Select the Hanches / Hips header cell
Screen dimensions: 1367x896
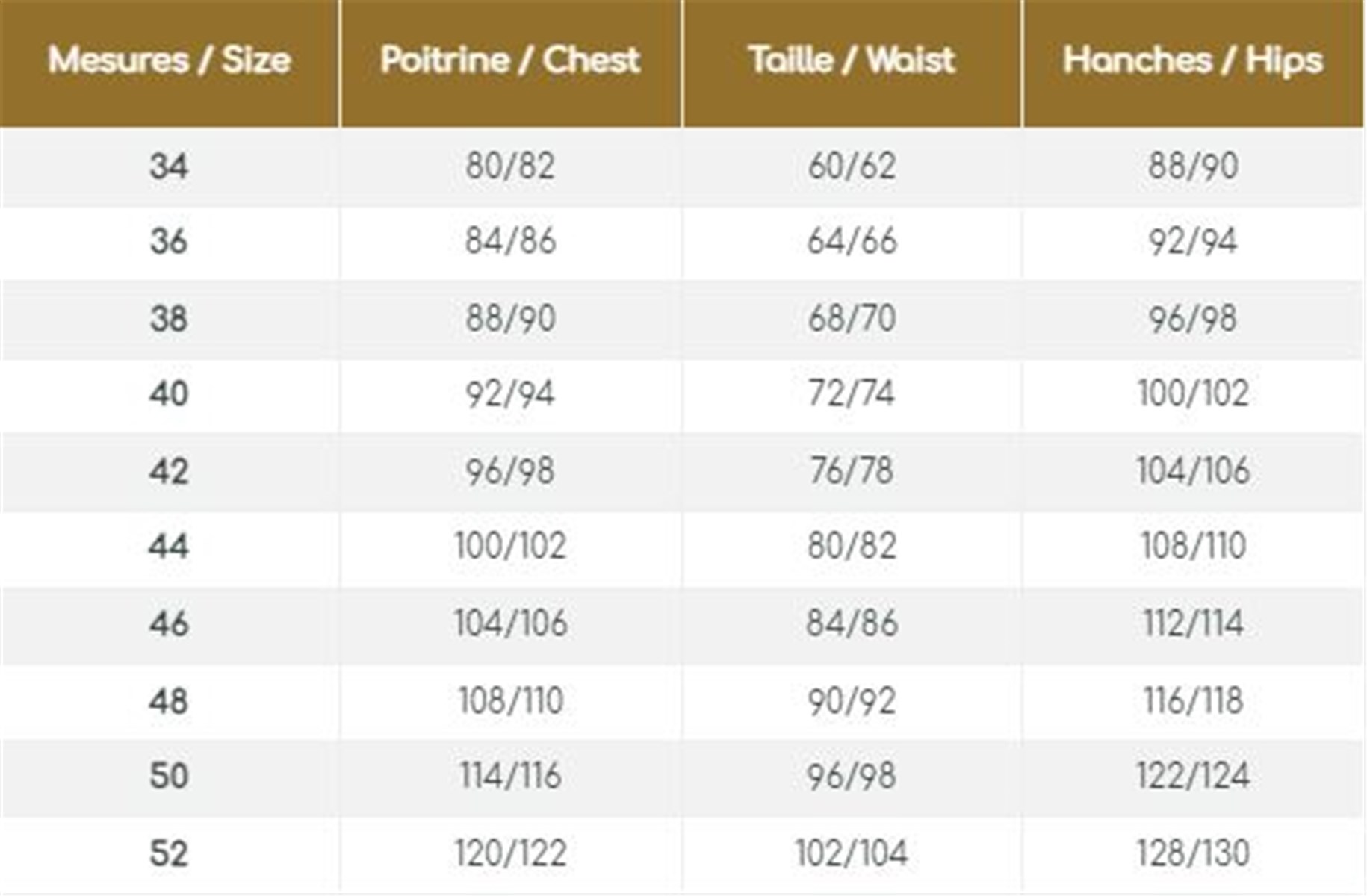(x=1193, y=60)
